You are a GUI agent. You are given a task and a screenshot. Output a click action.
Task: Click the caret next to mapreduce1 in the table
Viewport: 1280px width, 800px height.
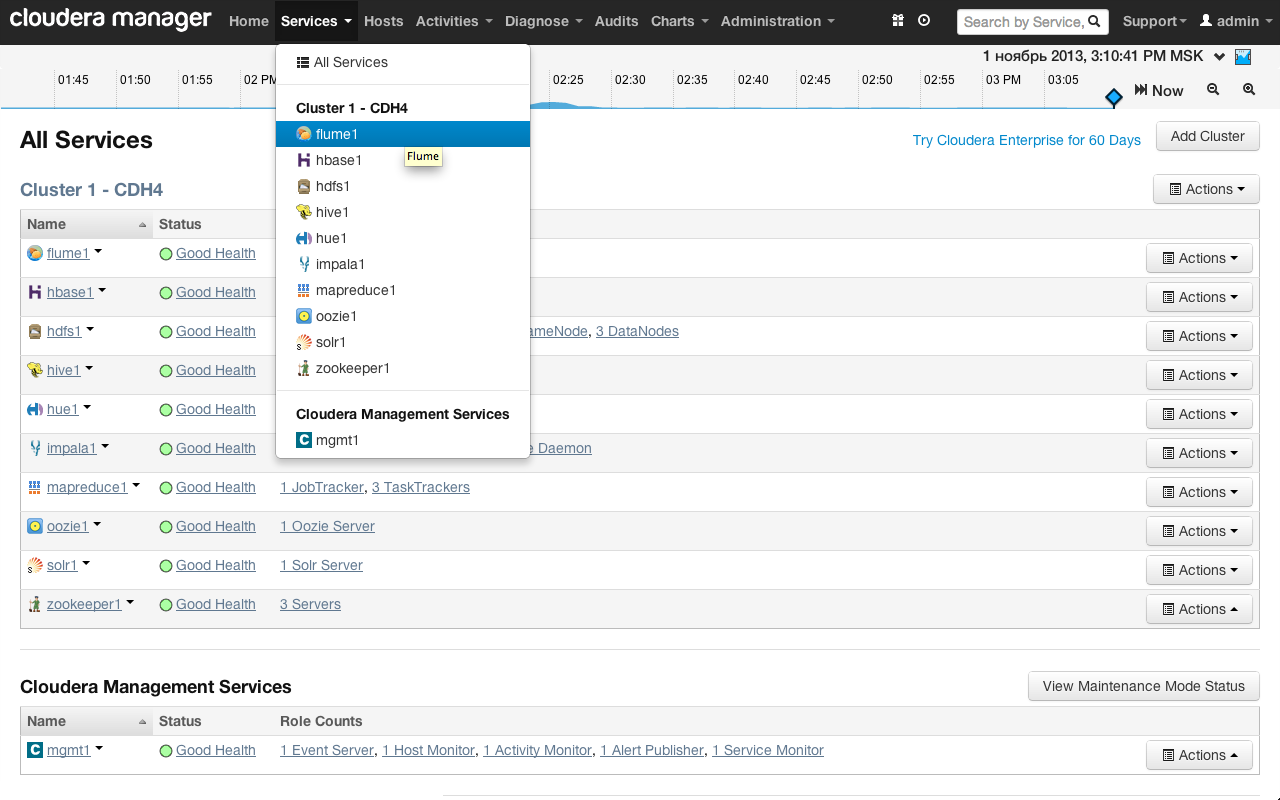click(136, 486)
